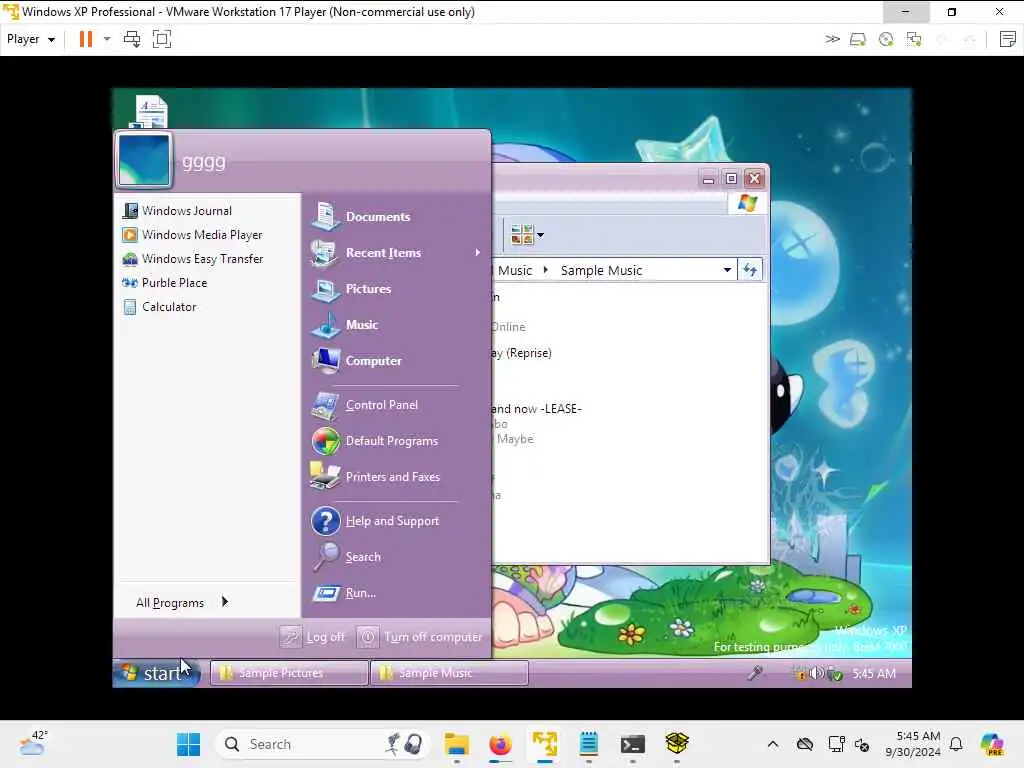Image resolution: width=1024 pixels, height=768 pixels.
Task: Open Search from Start menu
Action: (x=346, y=557)
